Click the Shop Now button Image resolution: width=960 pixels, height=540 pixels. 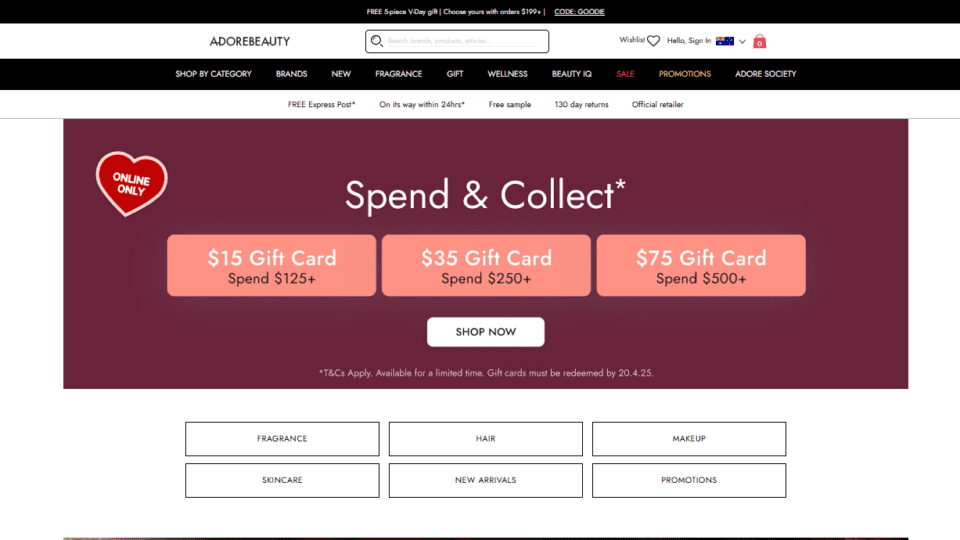[486, 332]
